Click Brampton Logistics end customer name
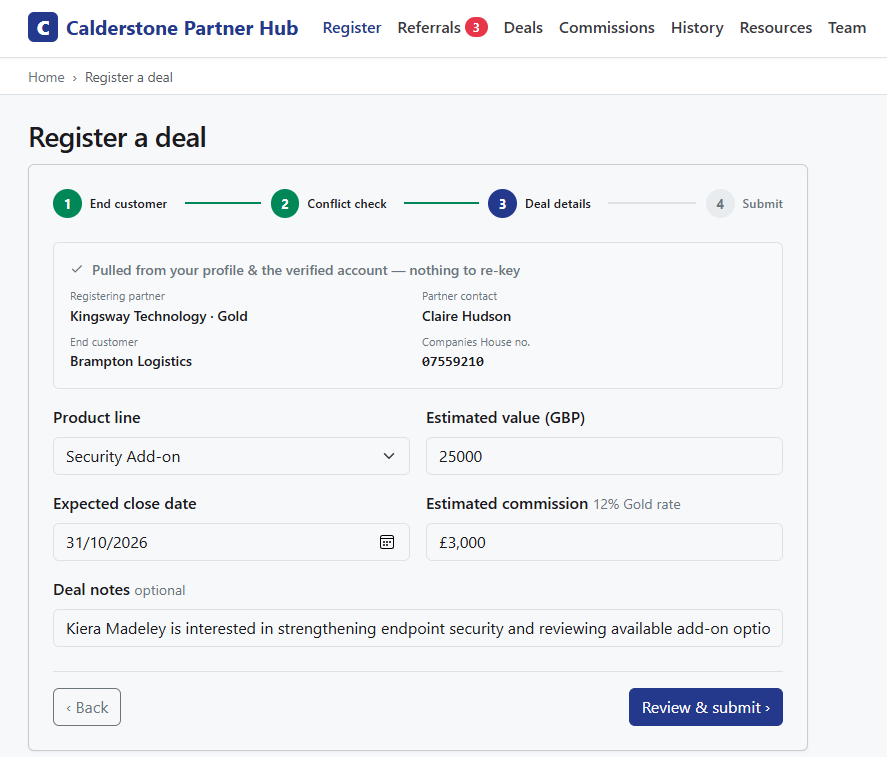 coord(131,362)
